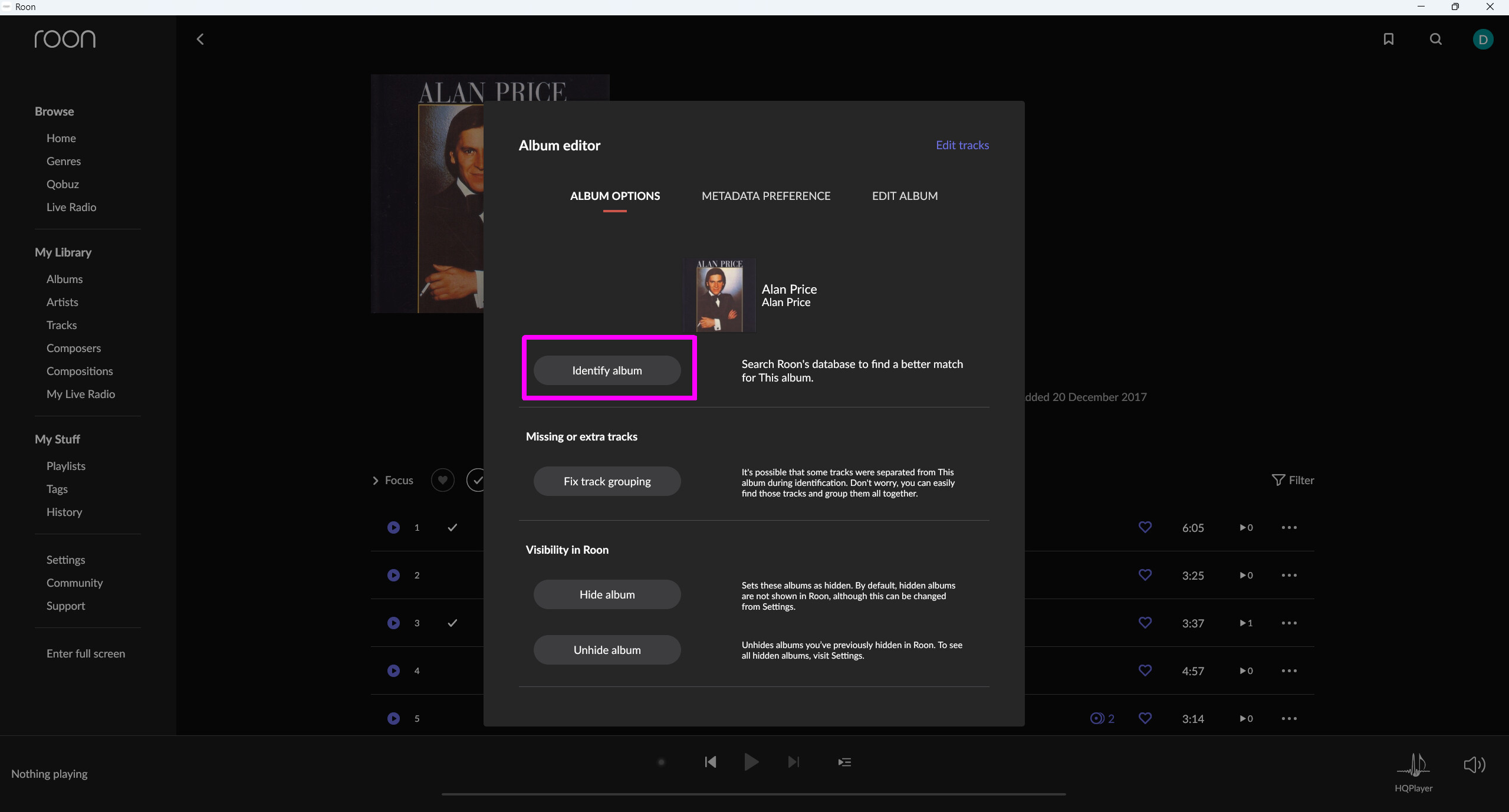Open search with the magnifier icon
This screenshot has width=1509, height=812.
(x=1436, y=39)
